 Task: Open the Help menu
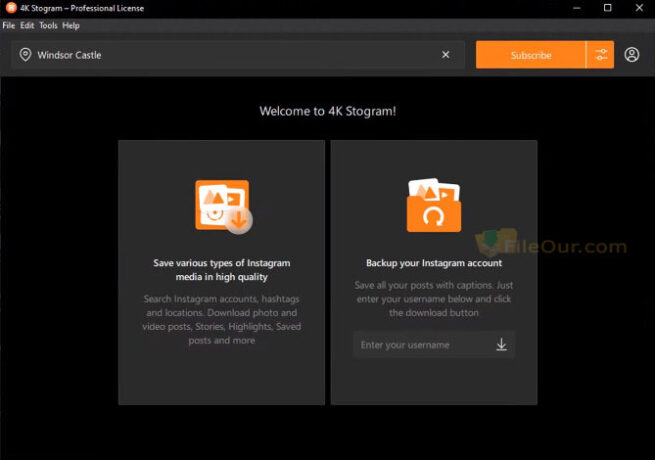(x=71, y=25)
